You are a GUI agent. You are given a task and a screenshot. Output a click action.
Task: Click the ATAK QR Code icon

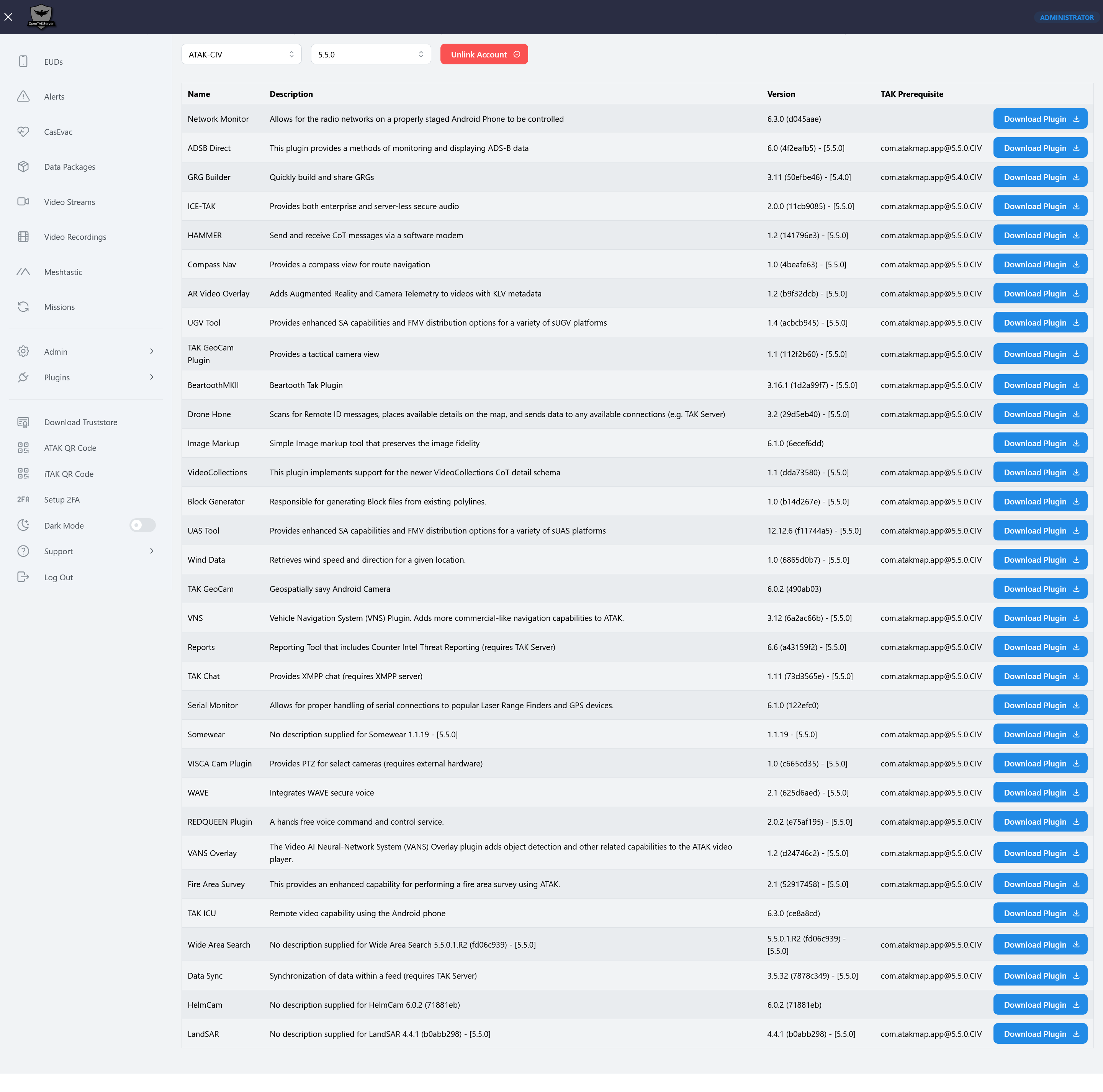[x=23, y=448]
